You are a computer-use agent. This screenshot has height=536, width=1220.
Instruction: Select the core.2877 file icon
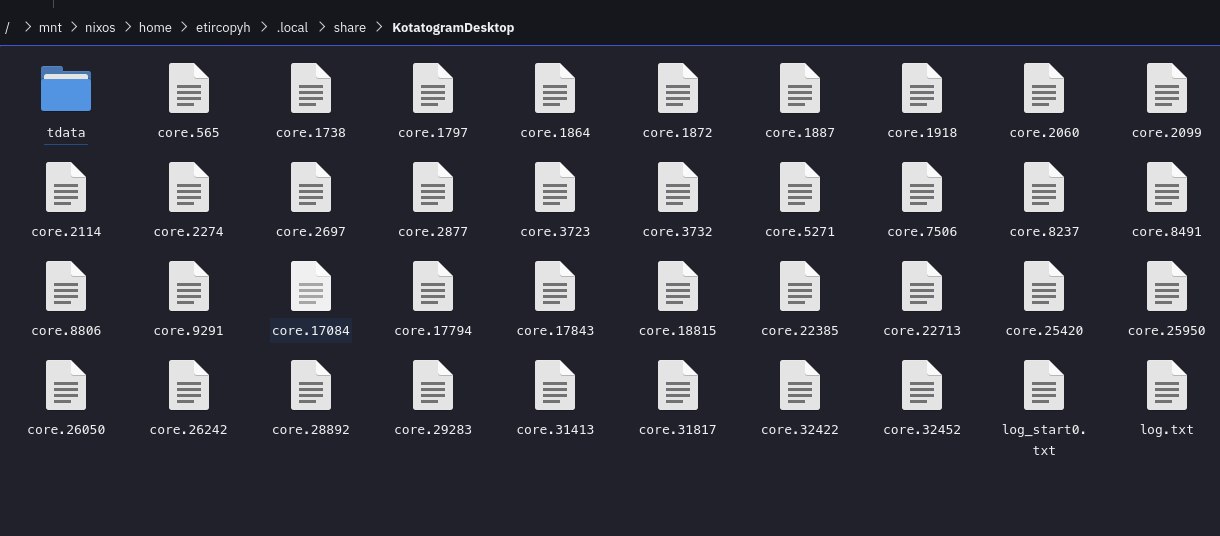pos(433,187)
